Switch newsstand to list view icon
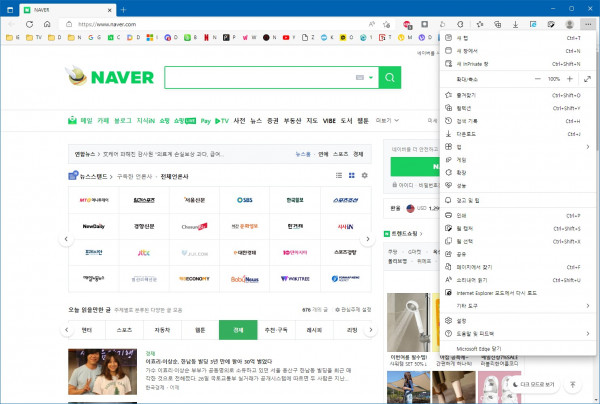Image resolution: width=600 pixels, height=404 pixels. [339, 175]
